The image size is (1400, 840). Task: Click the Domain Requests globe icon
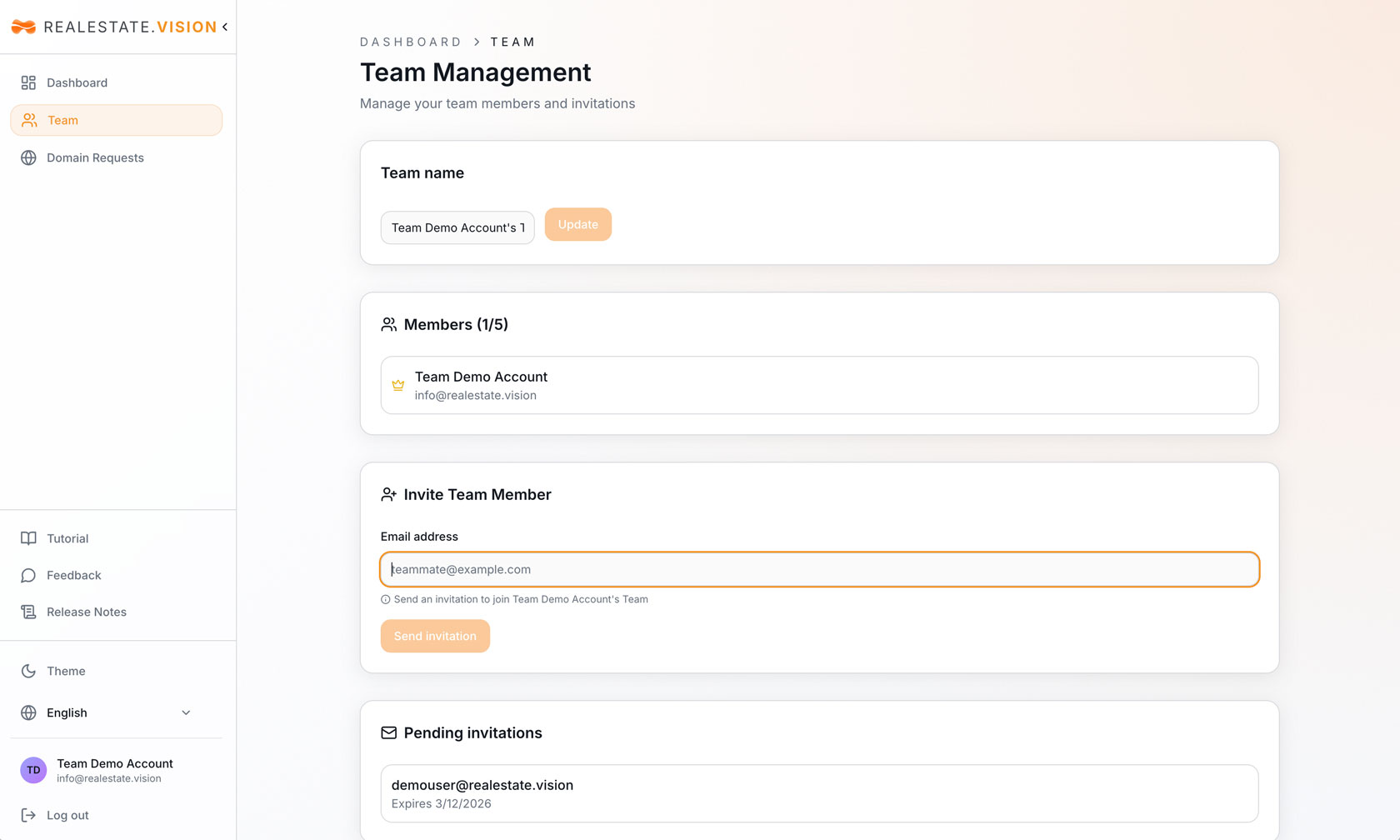pyautogui.click(x=28, y=157)
